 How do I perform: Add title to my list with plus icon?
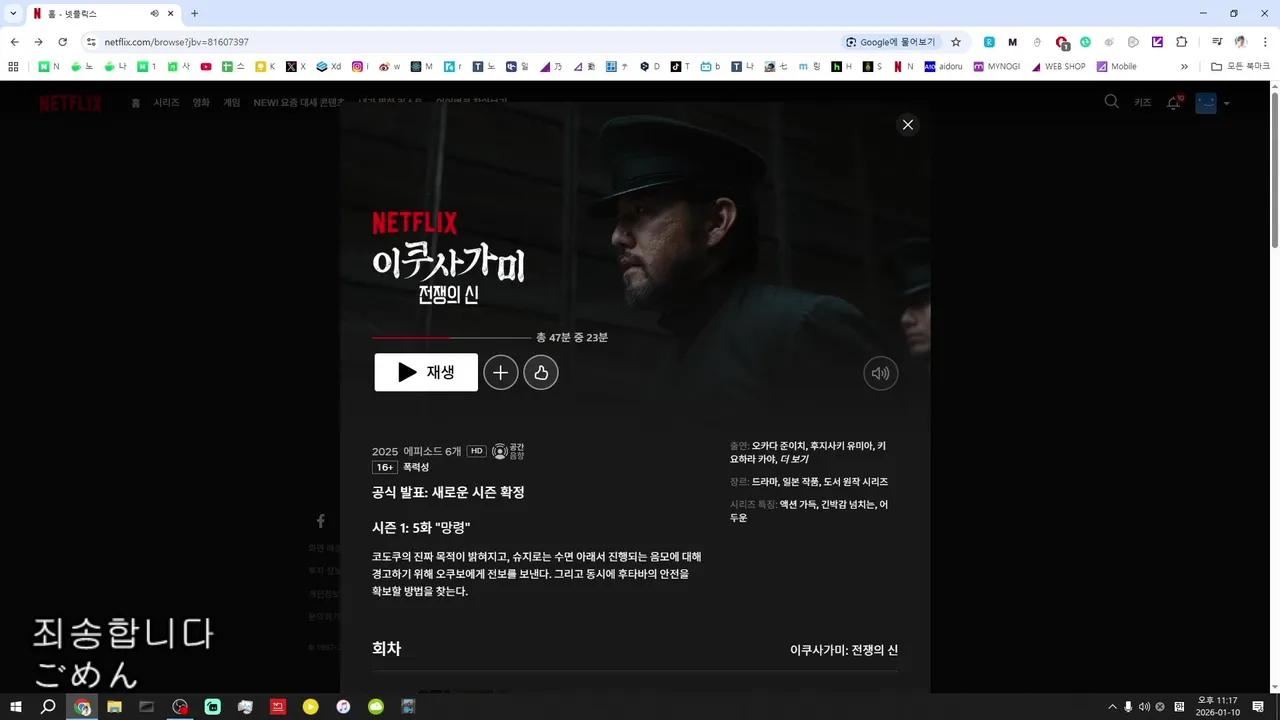pyautogui.click(x=501, y=373)
